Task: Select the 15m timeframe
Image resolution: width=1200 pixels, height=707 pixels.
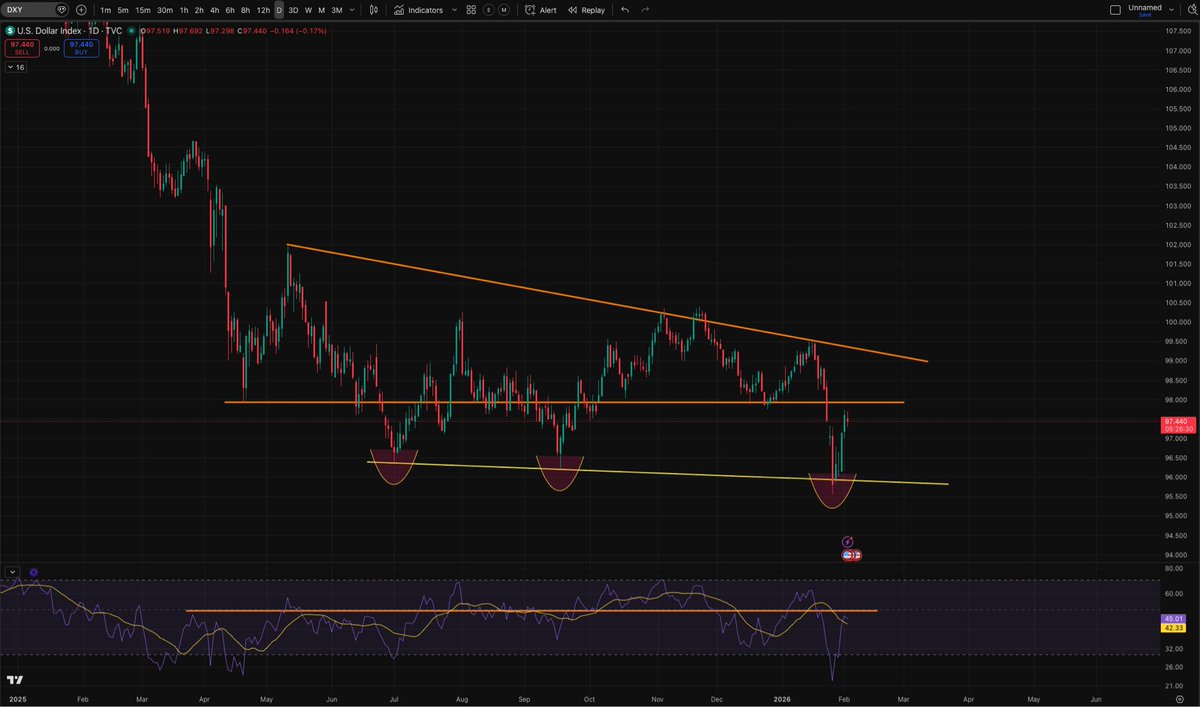Action: pyautogui.click(x=143, y=9)
